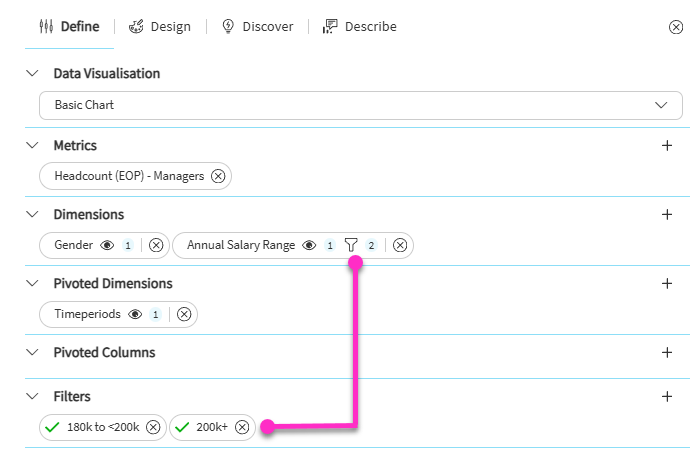Add a new metric with plus icon
This screenshot has width=698, height=449.
[667, 145]
